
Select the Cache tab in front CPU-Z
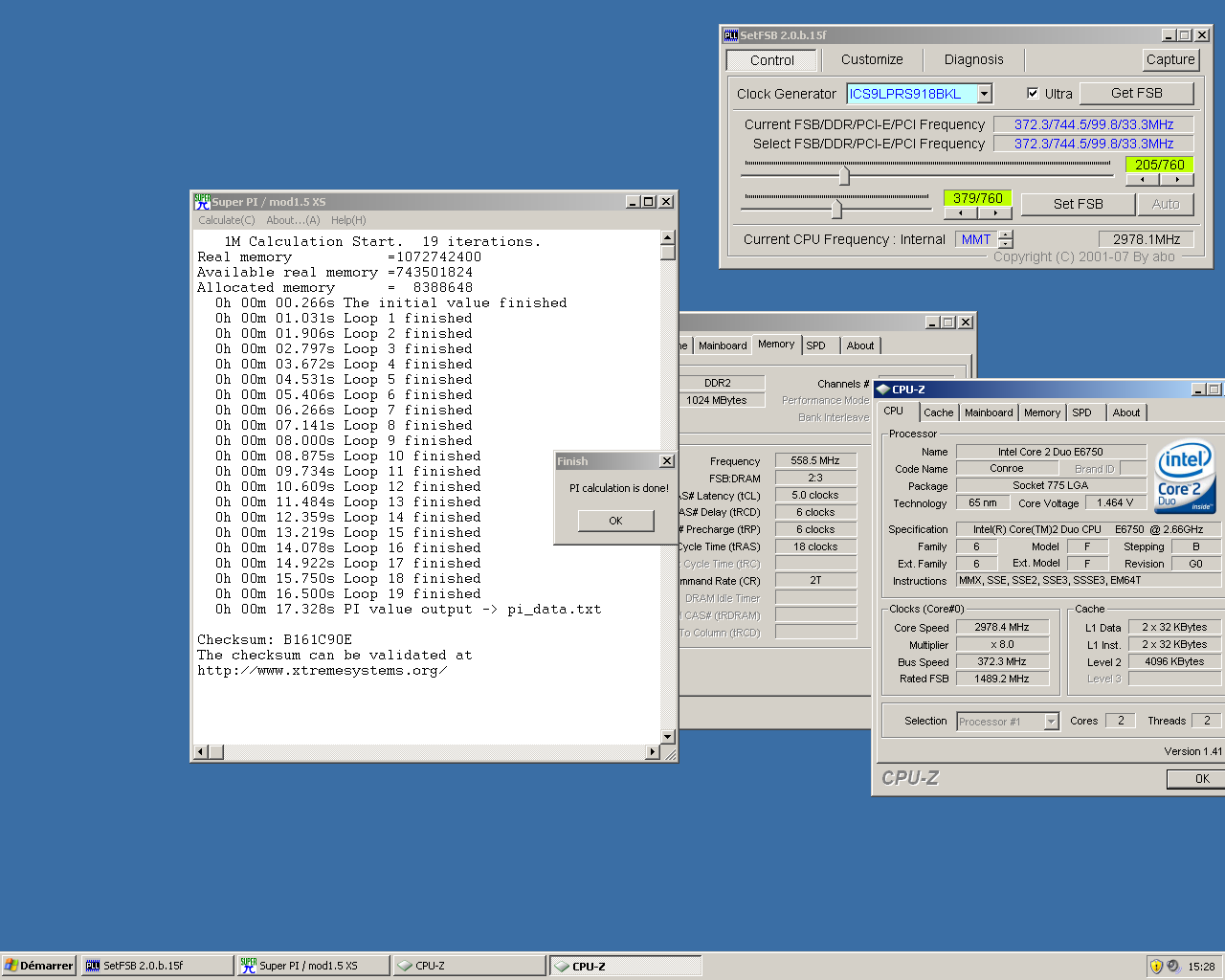click(938, 412)
